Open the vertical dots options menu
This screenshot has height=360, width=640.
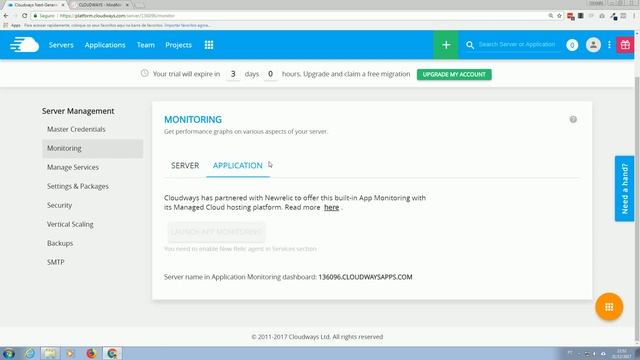609,45
